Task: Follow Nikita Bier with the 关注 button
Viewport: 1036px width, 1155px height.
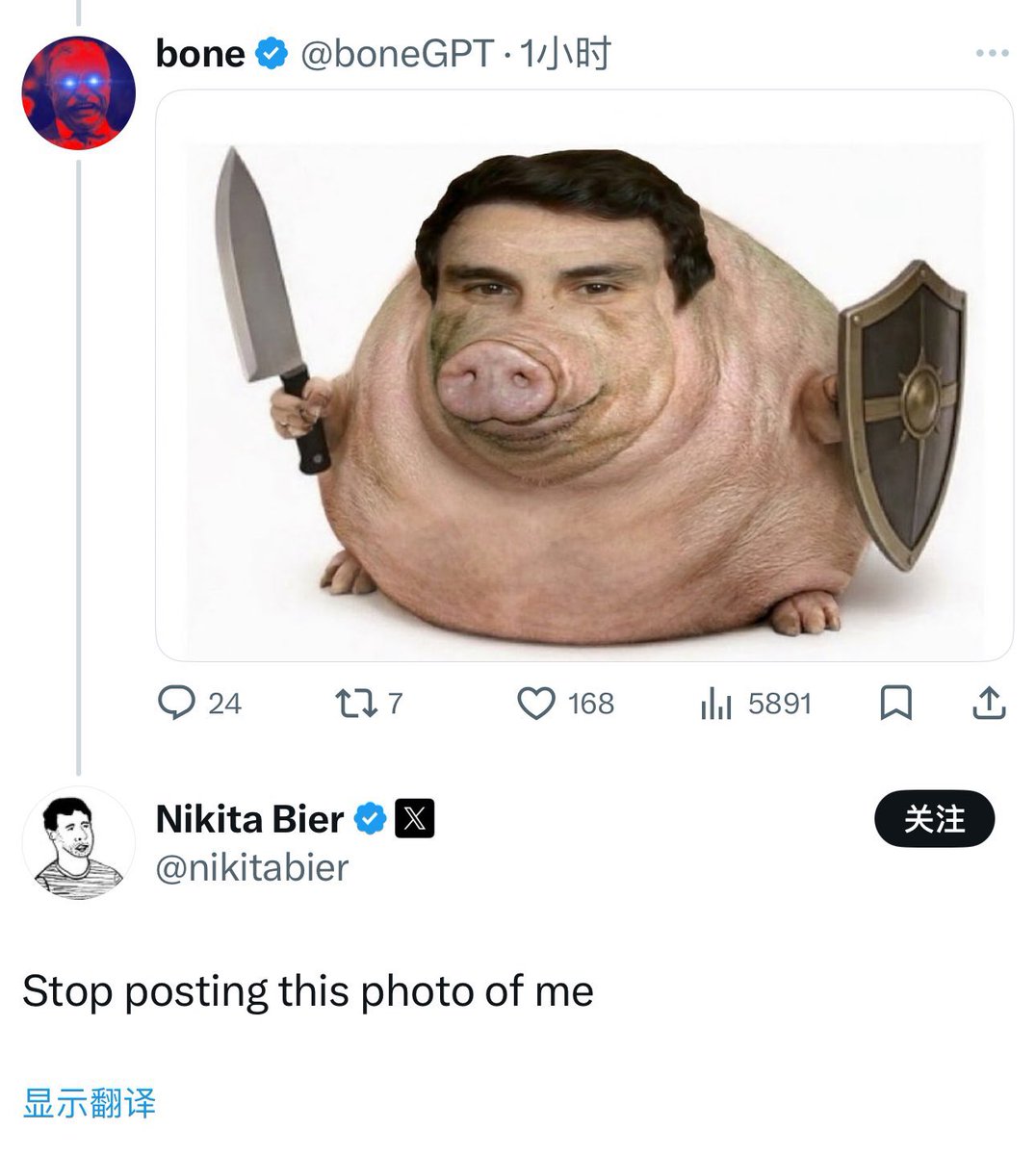Action: [x=934, y=819]
